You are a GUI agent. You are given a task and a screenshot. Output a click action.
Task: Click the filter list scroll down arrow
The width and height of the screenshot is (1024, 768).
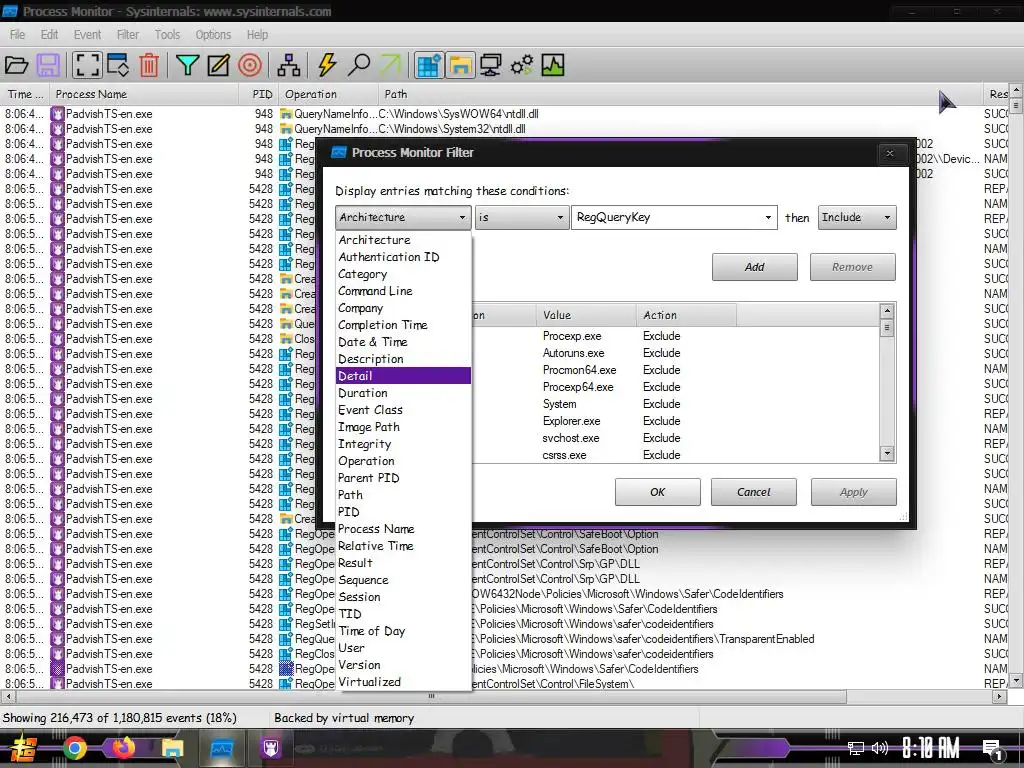pos(886,453)
